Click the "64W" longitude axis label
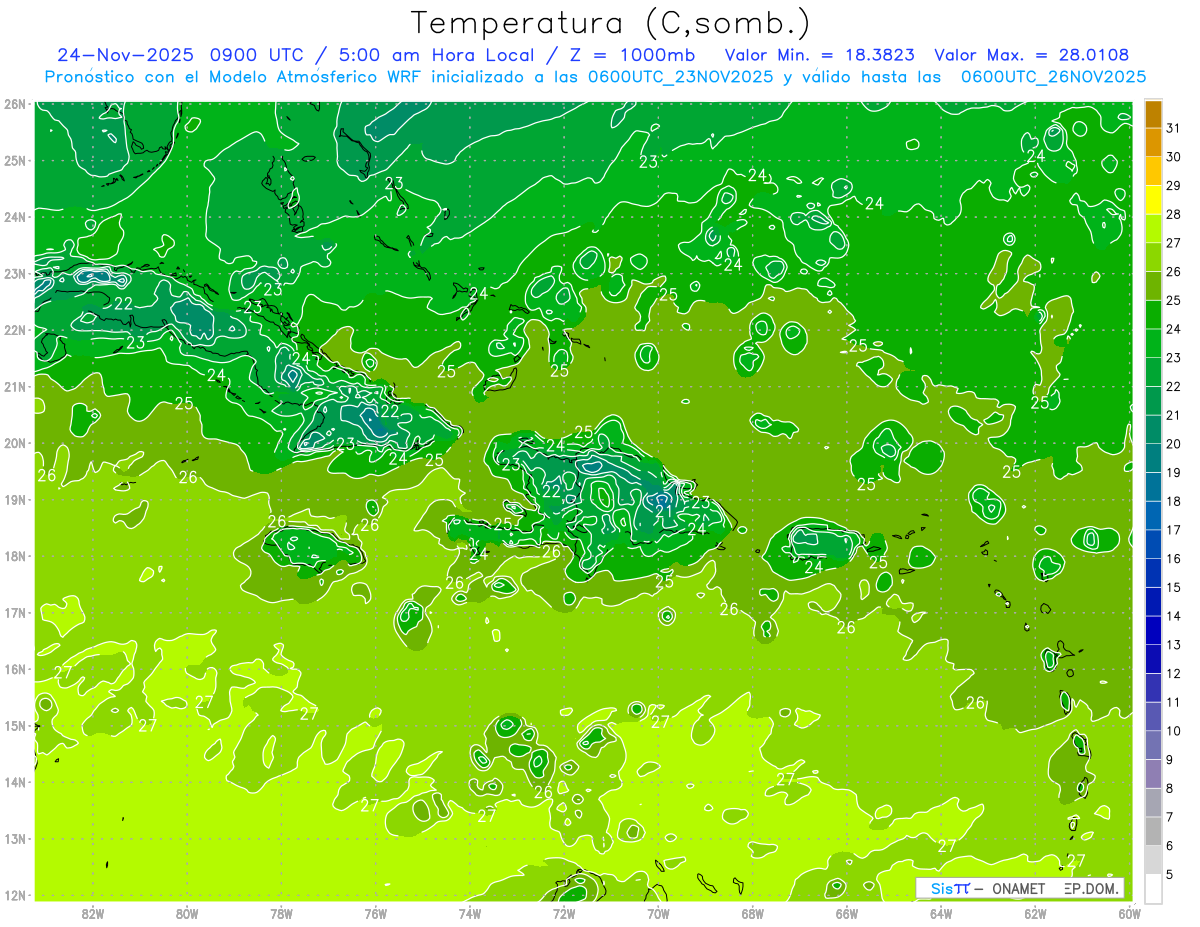The image size is (1200, 927). pos(941,914)
